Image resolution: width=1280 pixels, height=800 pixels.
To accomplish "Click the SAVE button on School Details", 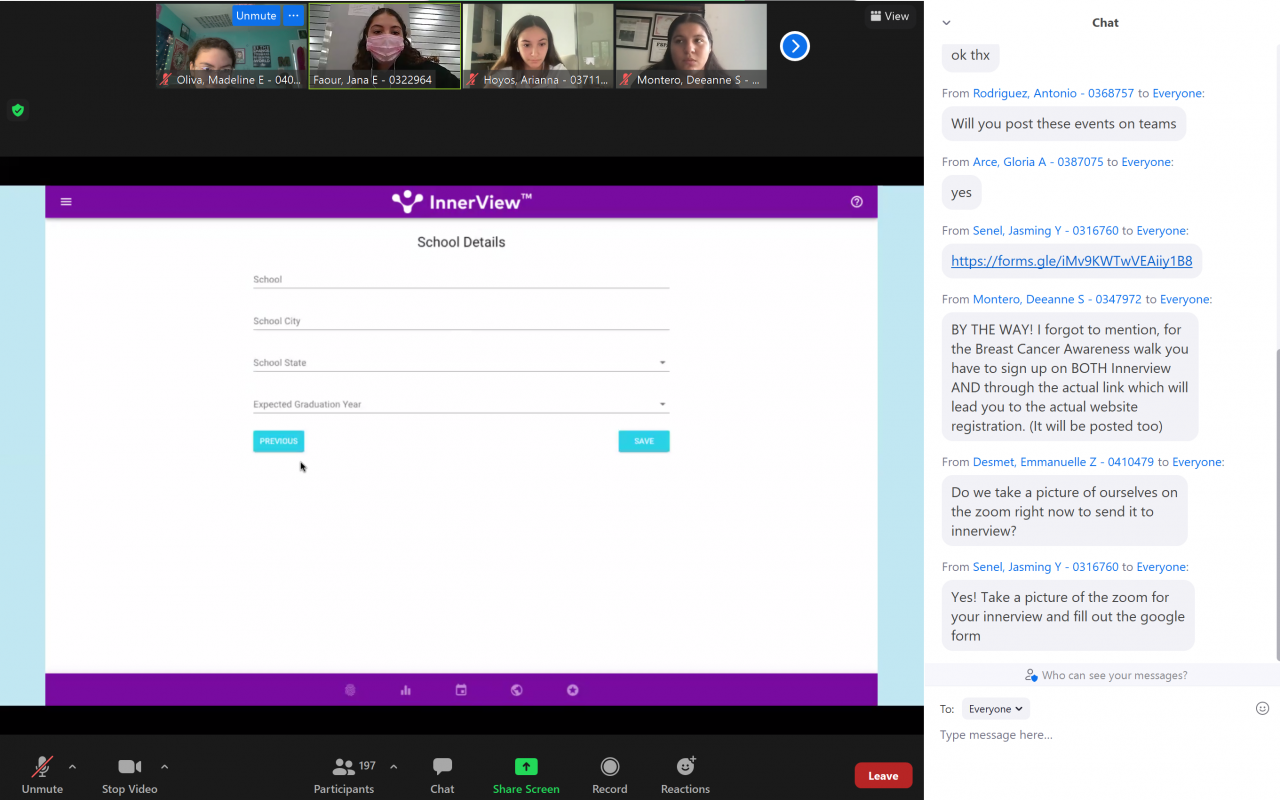I will [644, 441].
